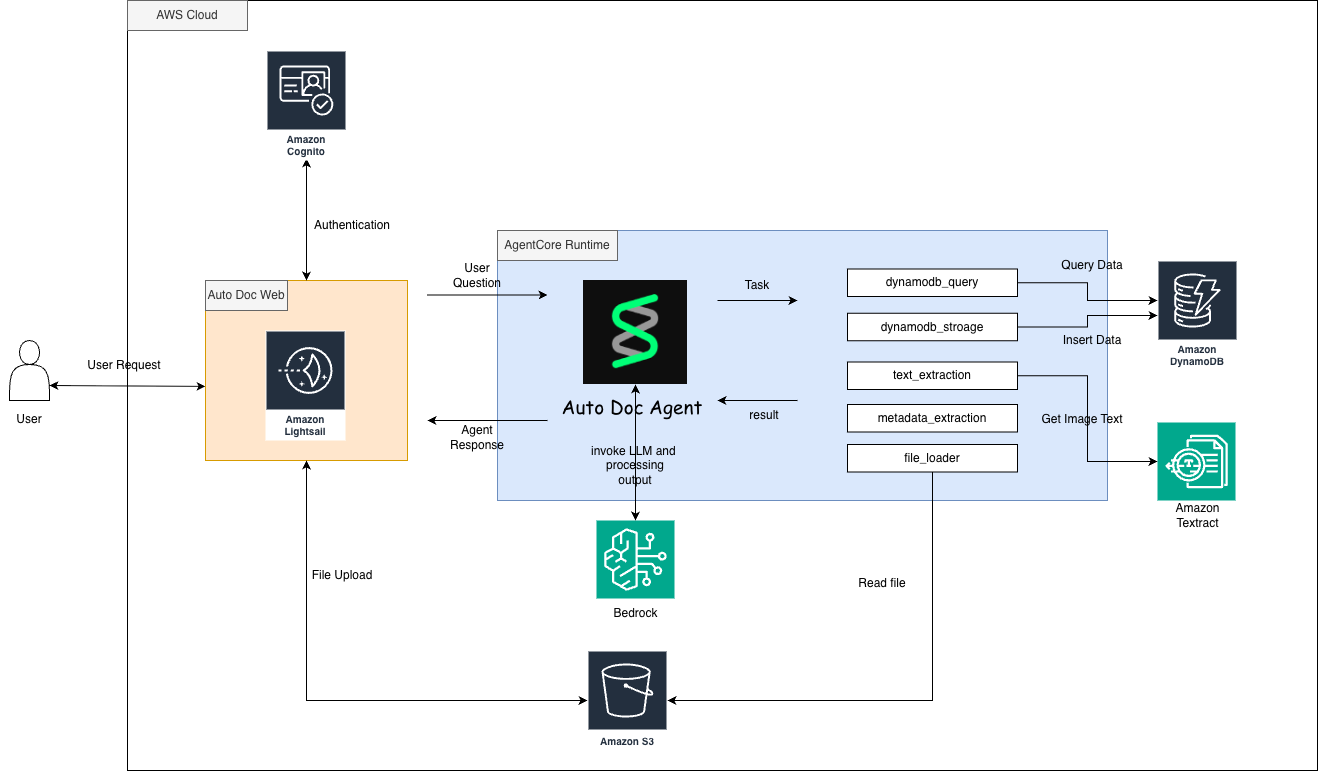Select the Read file label

[x=882, y=583]
